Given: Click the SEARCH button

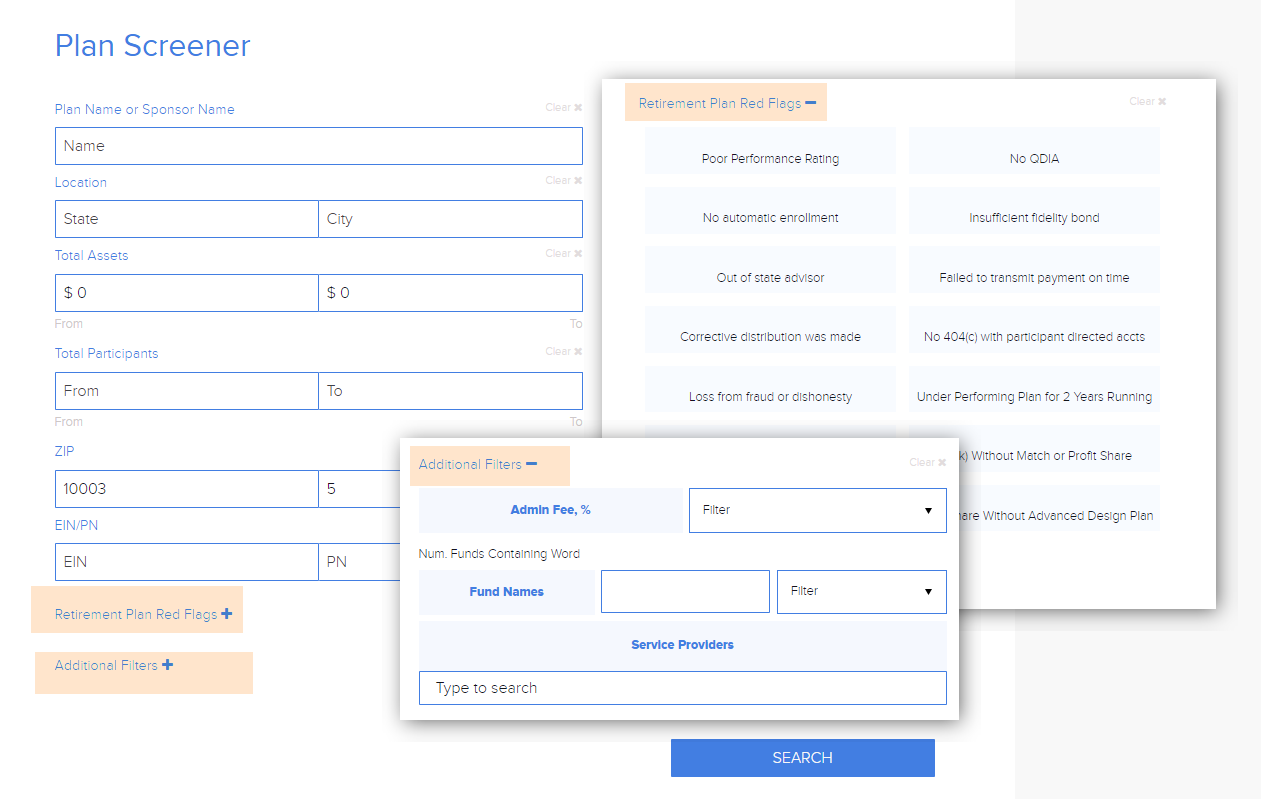Looking at the screenshot, I should (x=802, y=758).
